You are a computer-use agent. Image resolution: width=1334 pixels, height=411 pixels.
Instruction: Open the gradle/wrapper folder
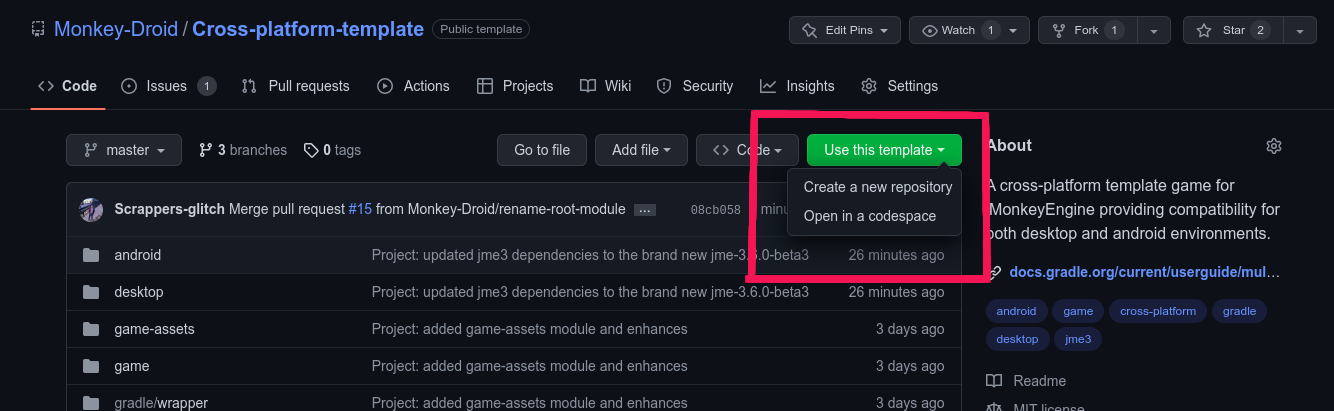tap(160, 403)
